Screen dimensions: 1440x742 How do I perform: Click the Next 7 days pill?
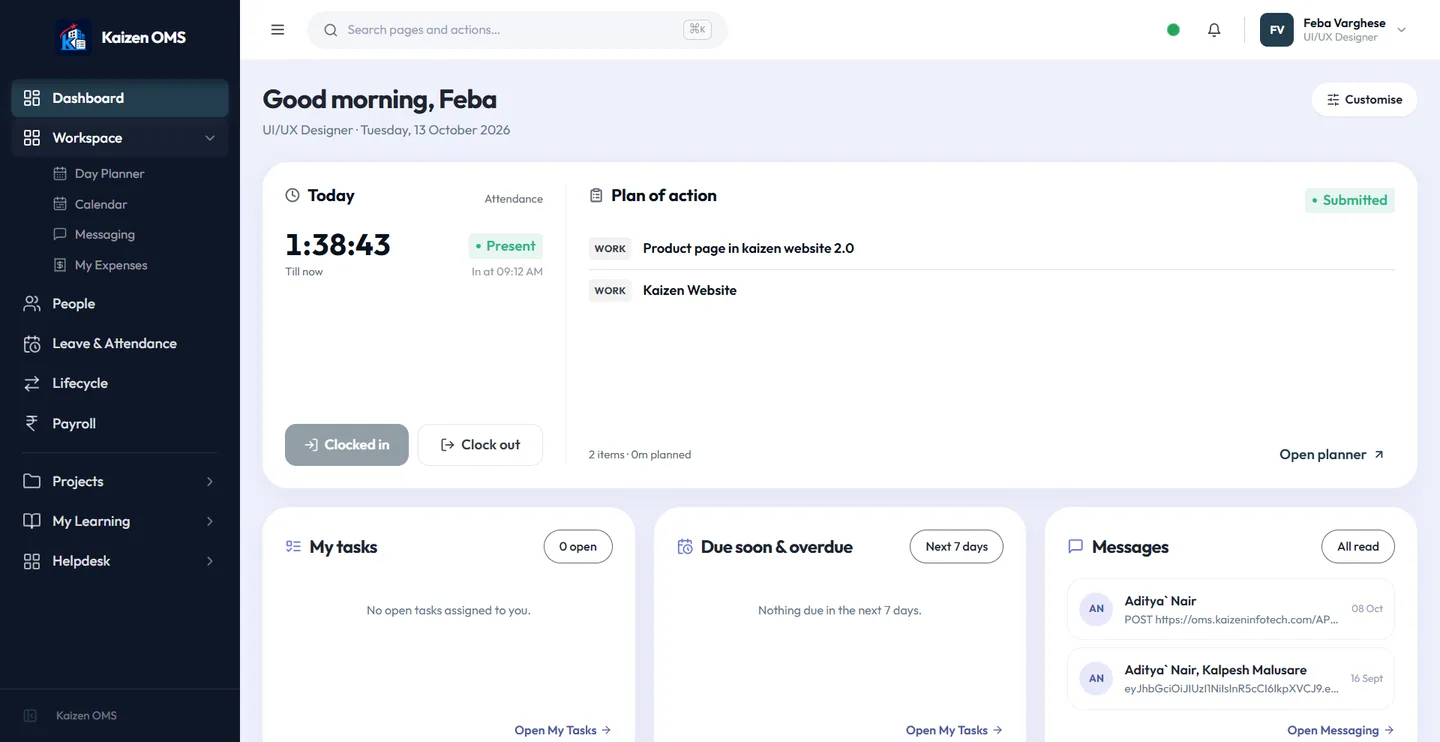click(x=956, y=547)
